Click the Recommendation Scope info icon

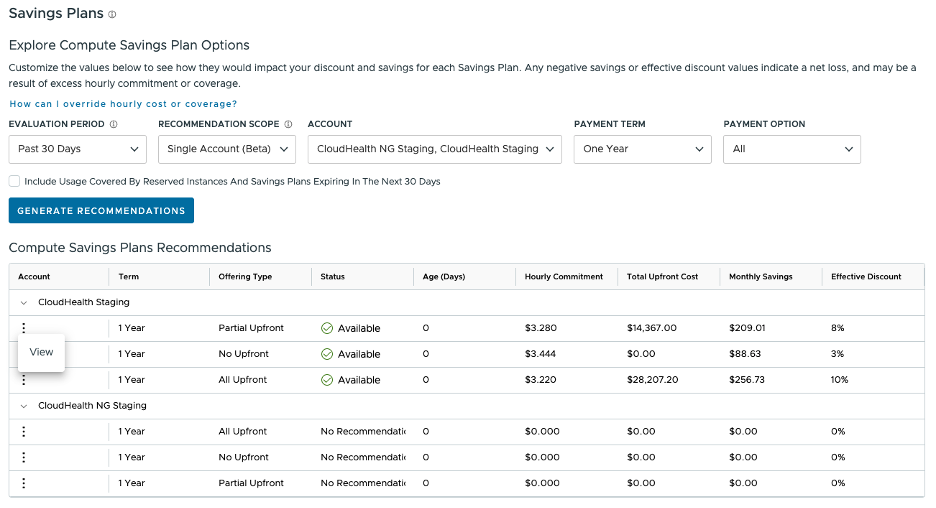(288, 125)
